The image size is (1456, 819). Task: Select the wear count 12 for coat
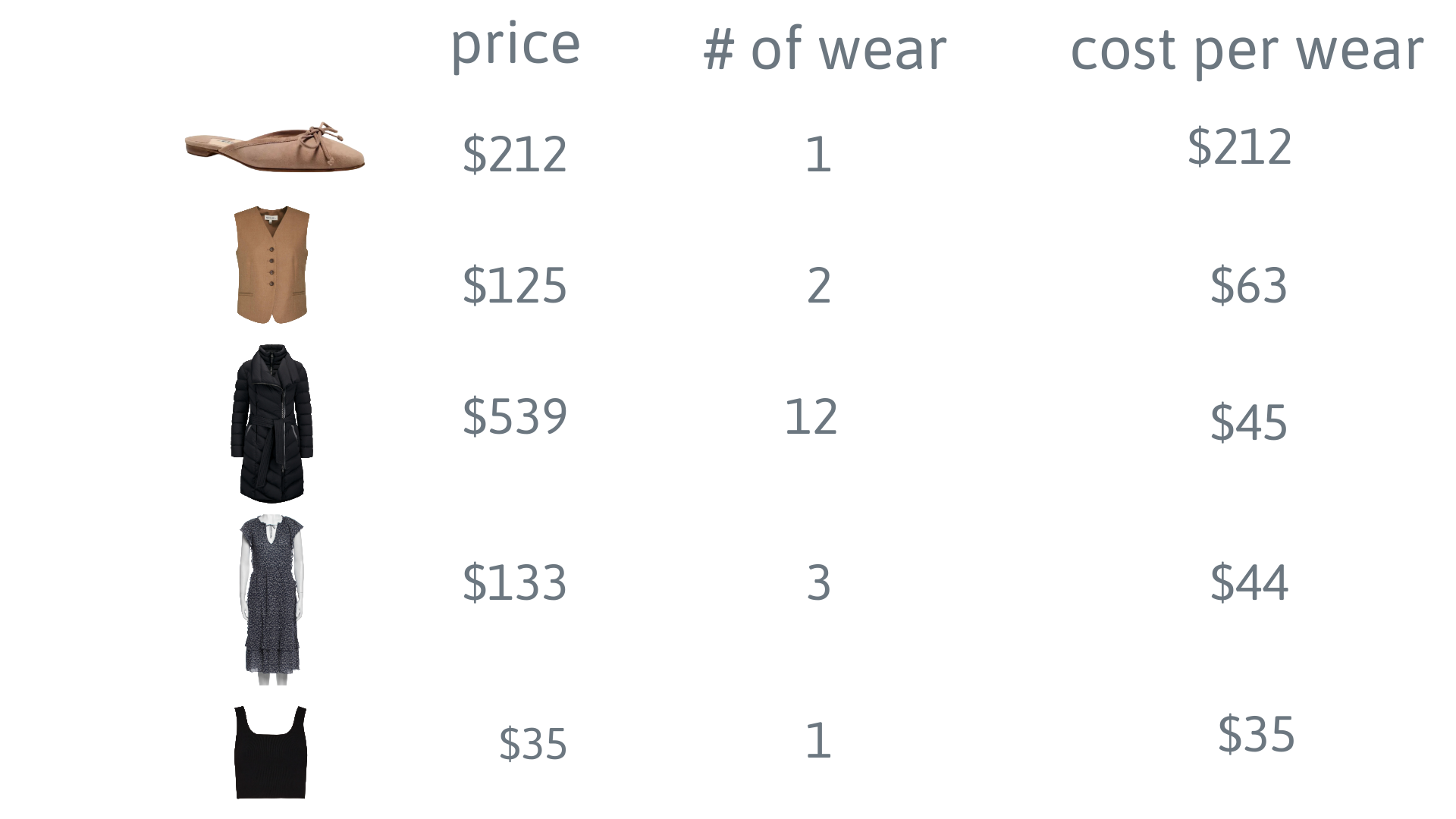811,416
